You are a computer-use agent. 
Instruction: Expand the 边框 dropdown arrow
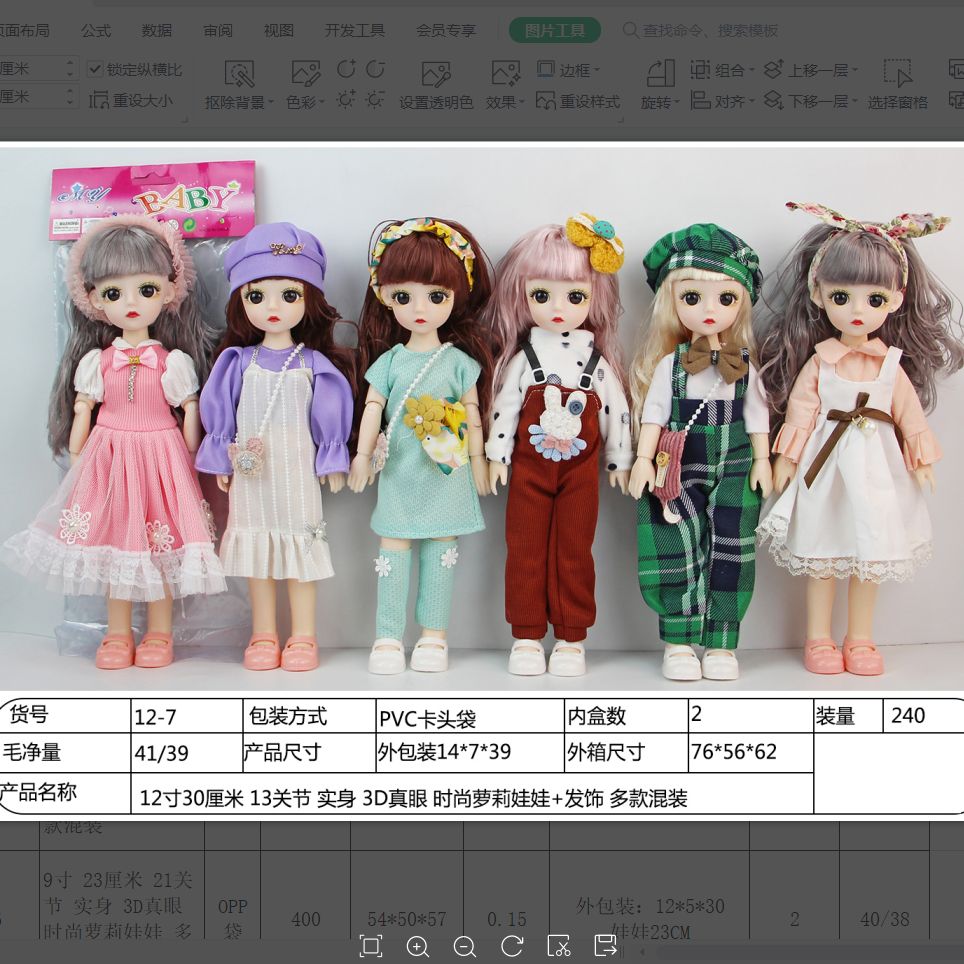596,70
